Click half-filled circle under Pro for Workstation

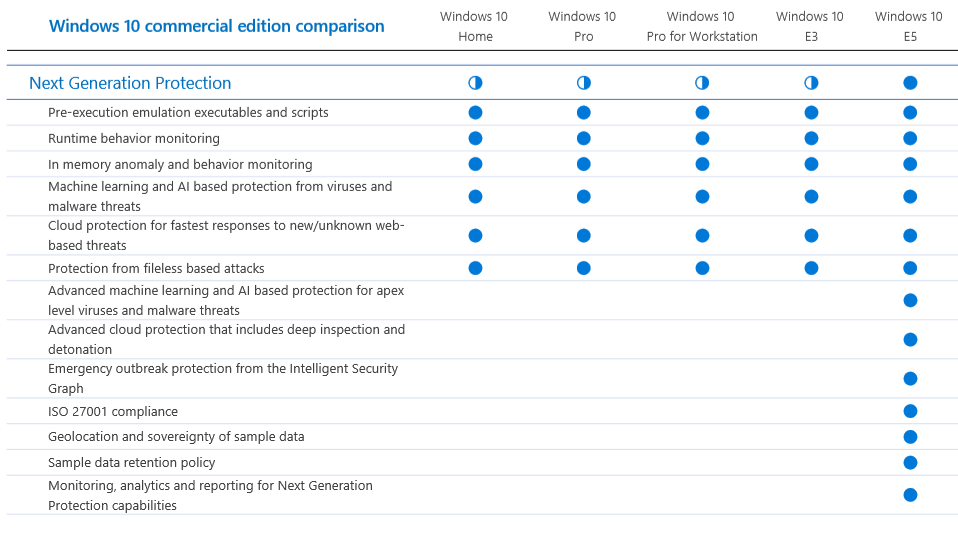point(702,83)
